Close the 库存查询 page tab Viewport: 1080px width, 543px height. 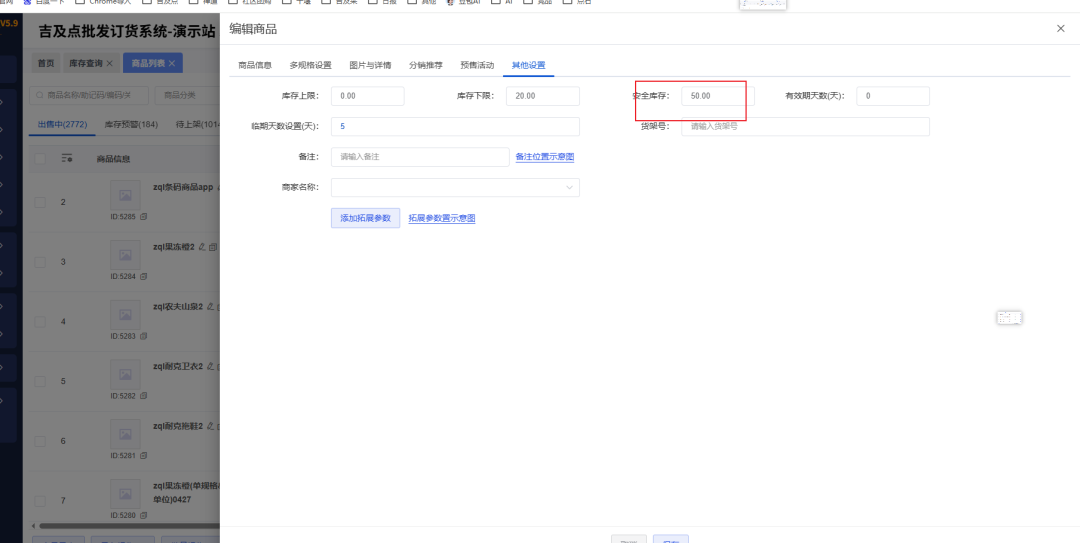110,63
